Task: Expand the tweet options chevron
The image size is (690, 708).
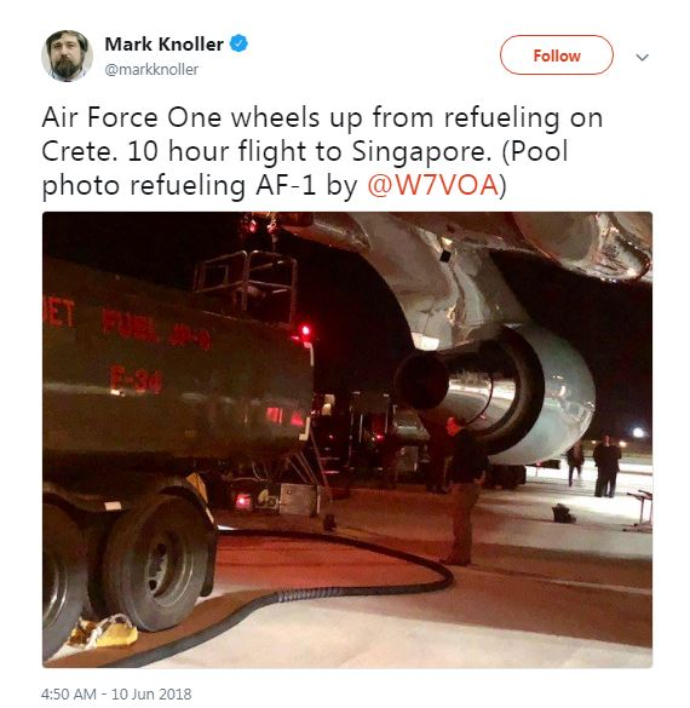Action: coord(642,57)
